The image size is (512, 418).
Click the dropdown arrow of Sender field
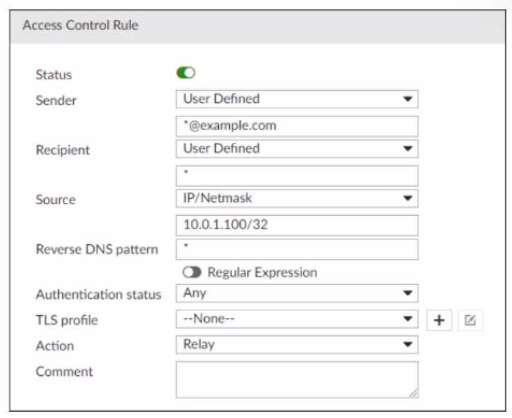[x=408, y=99]
